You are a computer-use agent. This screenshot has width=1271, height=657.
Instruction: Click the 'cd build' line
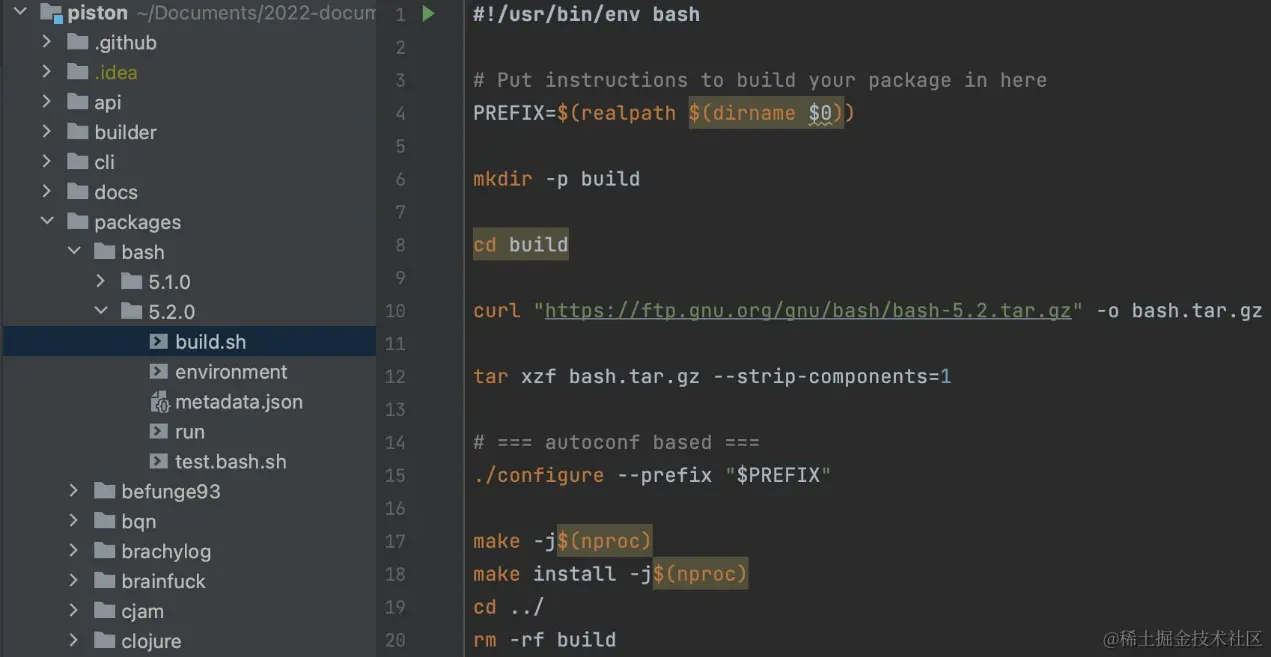pyautogui.click(x=521, y=244)
